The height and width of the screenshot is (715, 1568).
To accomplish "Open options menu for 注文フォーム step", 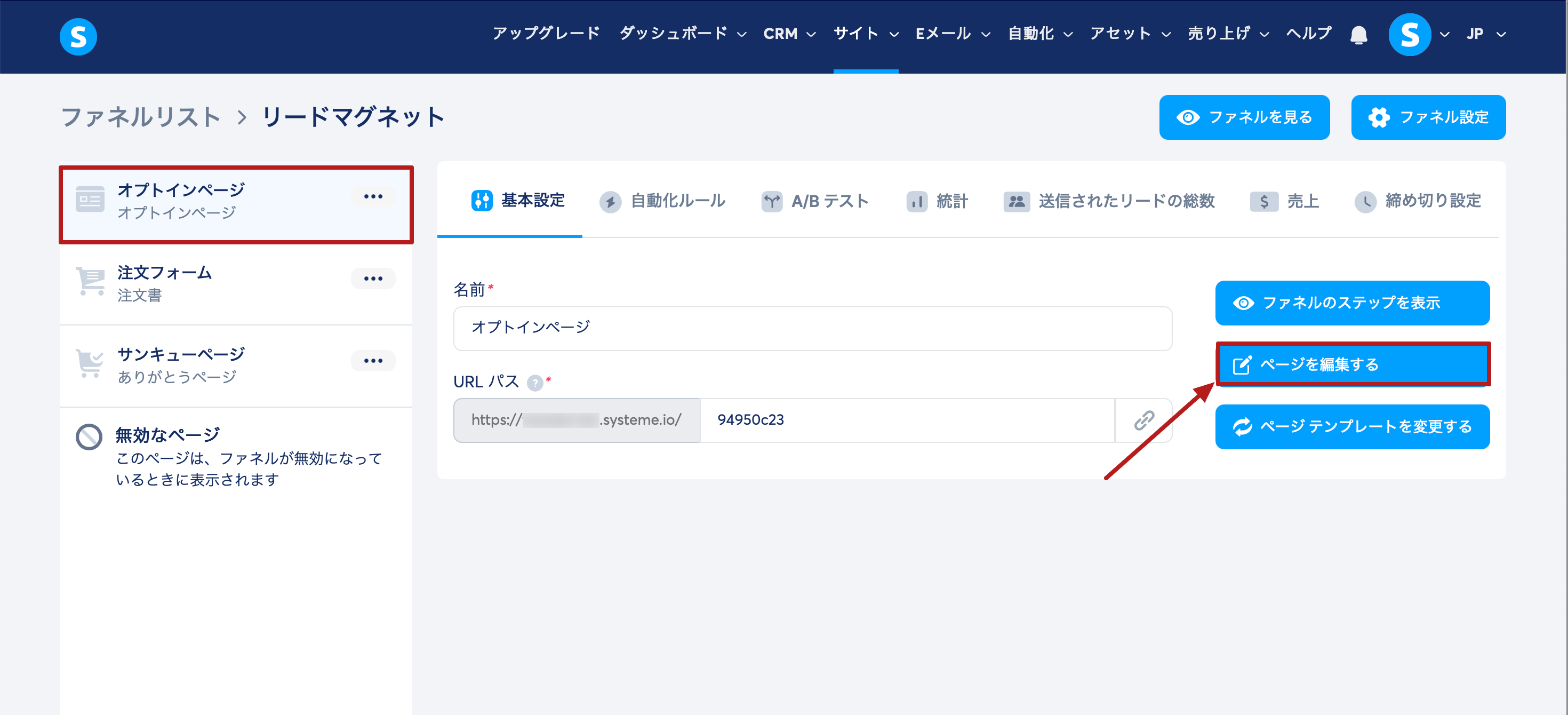I will [x=372, y=279].
